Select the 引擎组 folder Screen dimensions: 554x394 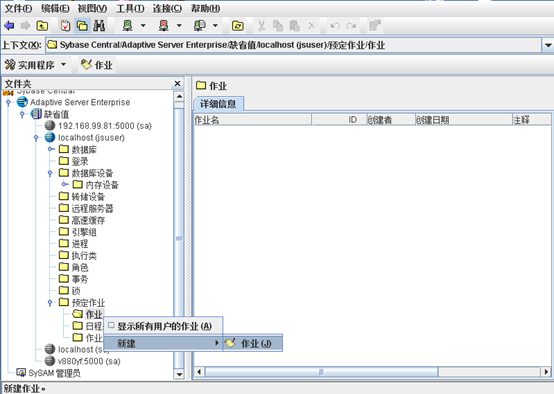pyautogui.click(x=84, y=232)
